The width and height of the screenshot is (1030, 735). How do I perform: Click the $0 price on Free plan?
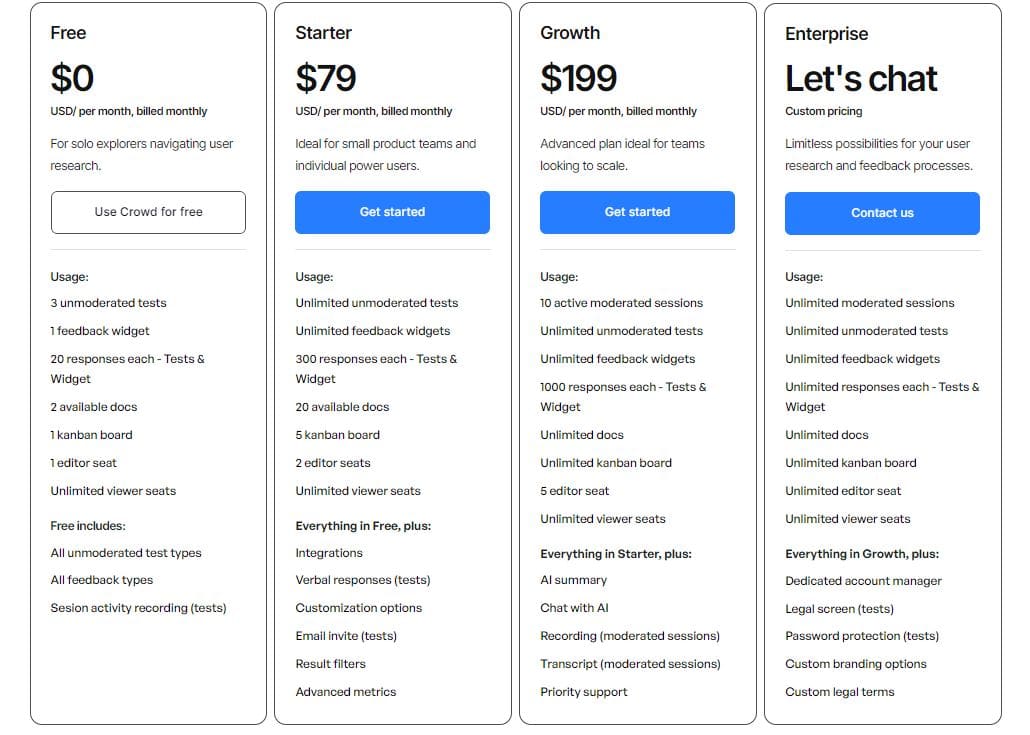[x=72, y=78]
